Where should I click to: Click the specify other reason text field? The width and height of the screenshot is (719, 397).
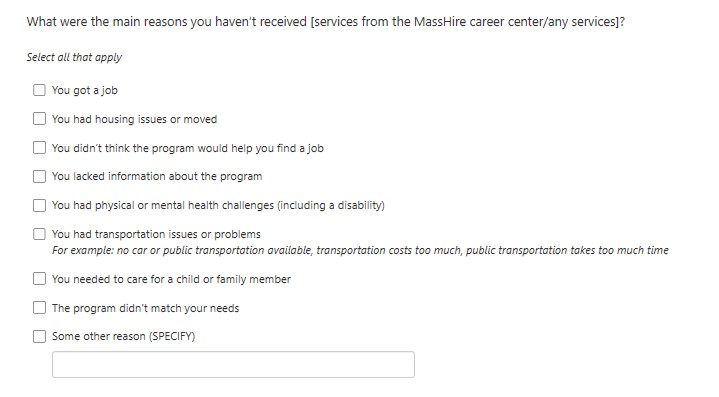(x=233, y=364)
